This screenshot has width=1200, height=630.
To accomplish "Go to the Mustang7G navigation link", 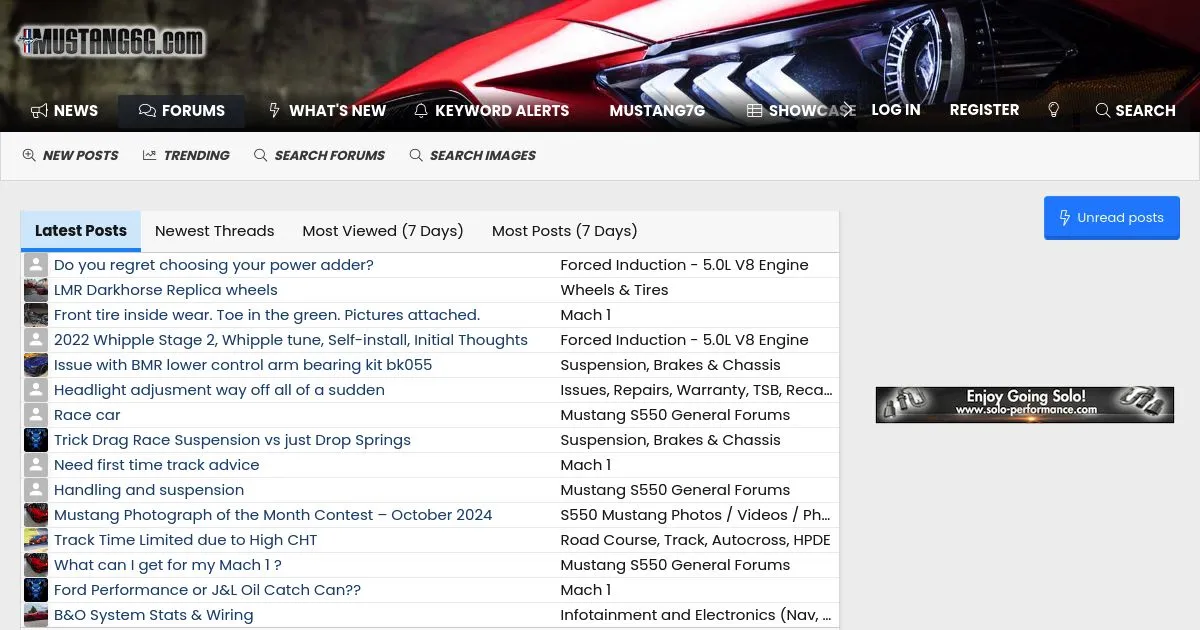I will (x=657, y=111).
